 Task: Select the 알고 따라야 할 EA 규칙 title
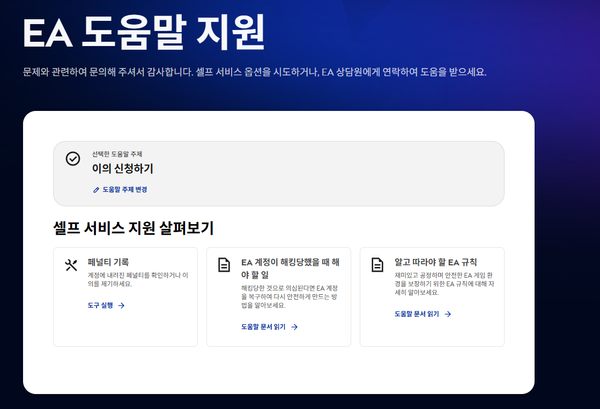tap(436, 260)
